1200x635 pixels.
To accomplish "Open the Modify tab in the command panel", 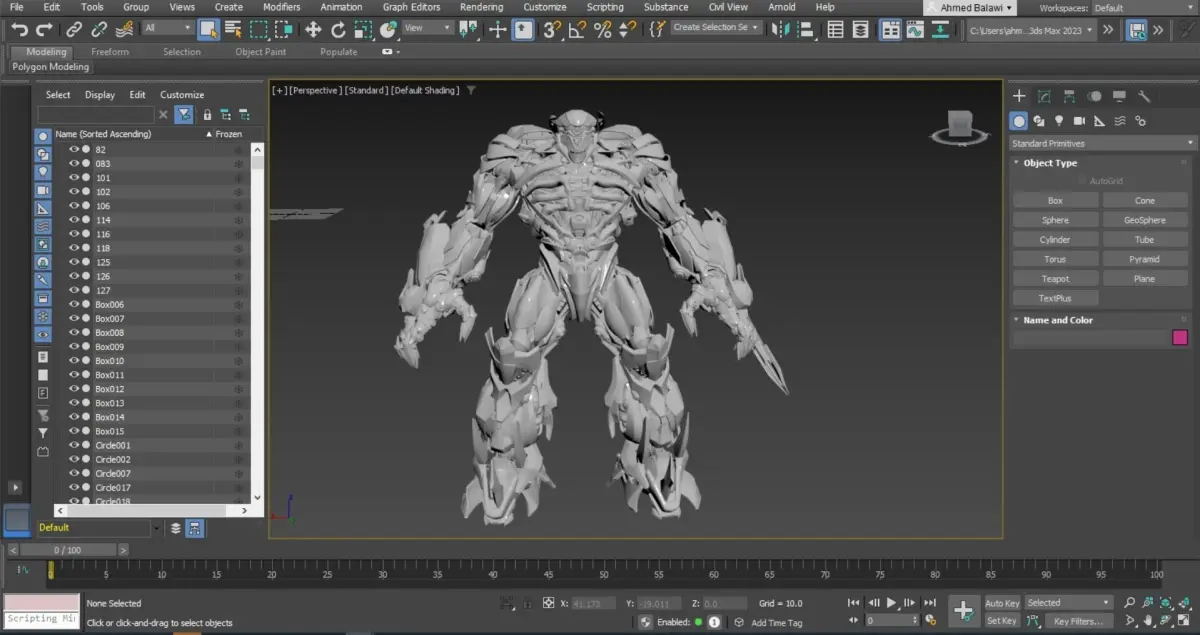I will (x=1044, y=96).
